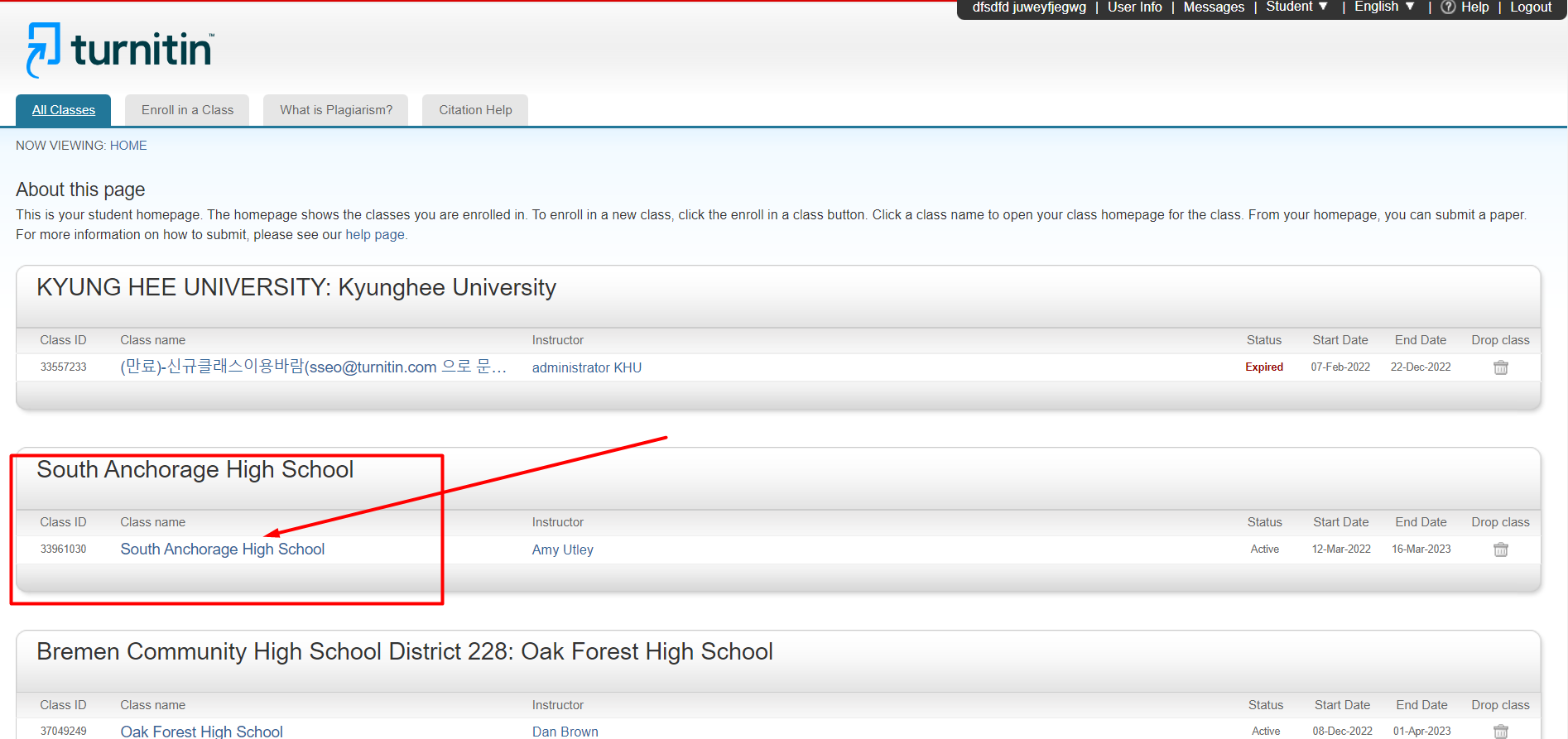Open Oak Forest High School class link
The width and height of the screenshot is (1568, 739).
tap(202, 732)
